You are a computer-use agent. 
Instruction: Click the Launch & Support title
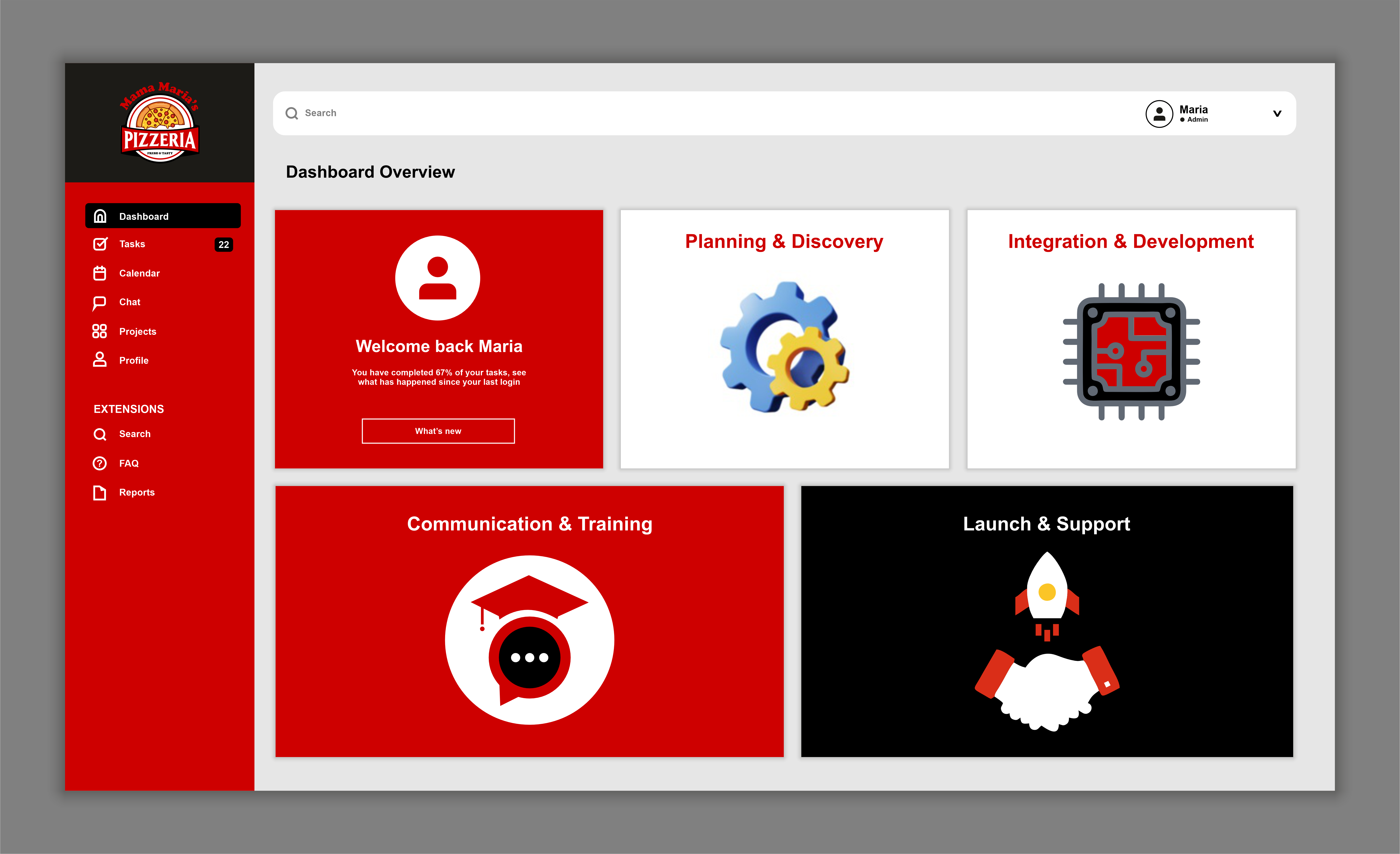(x=1047, y=524)
